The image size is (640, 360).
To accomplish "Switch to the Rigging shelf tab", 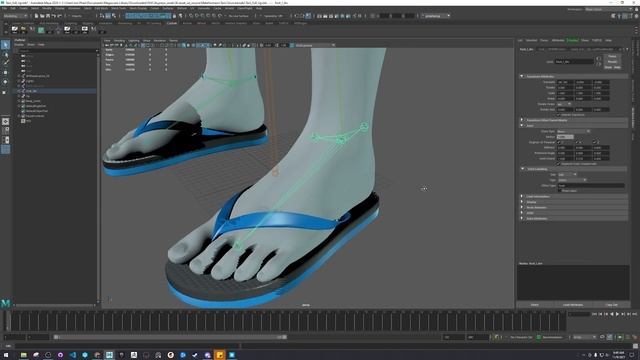I will (x=88, y=23).
